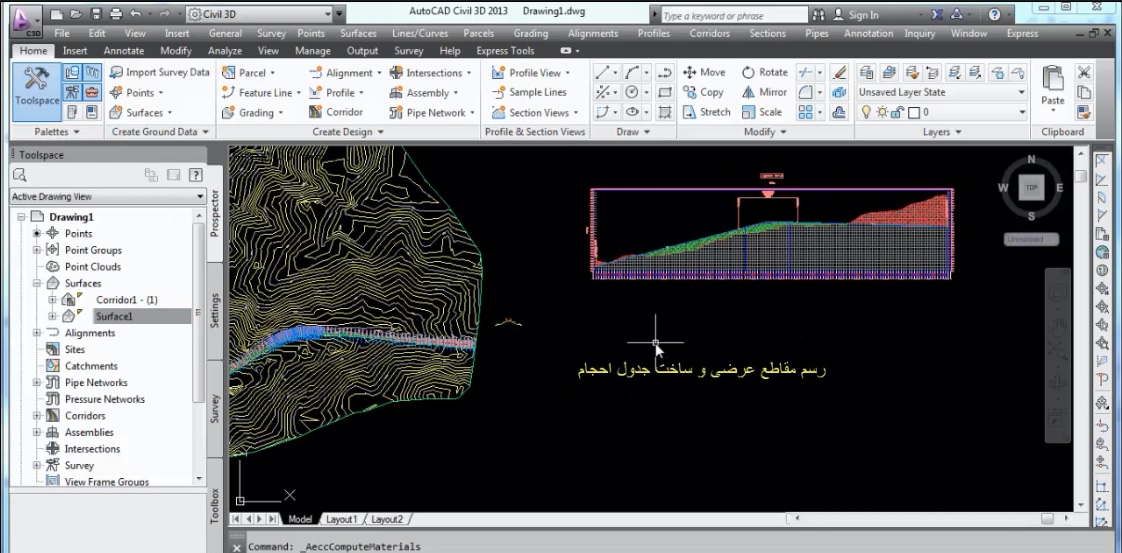The height and width of the screenshot is (553, 1122).
Task: Expand the Point Groups tree node
Action: pyautogui.click(x=36, y=250)
